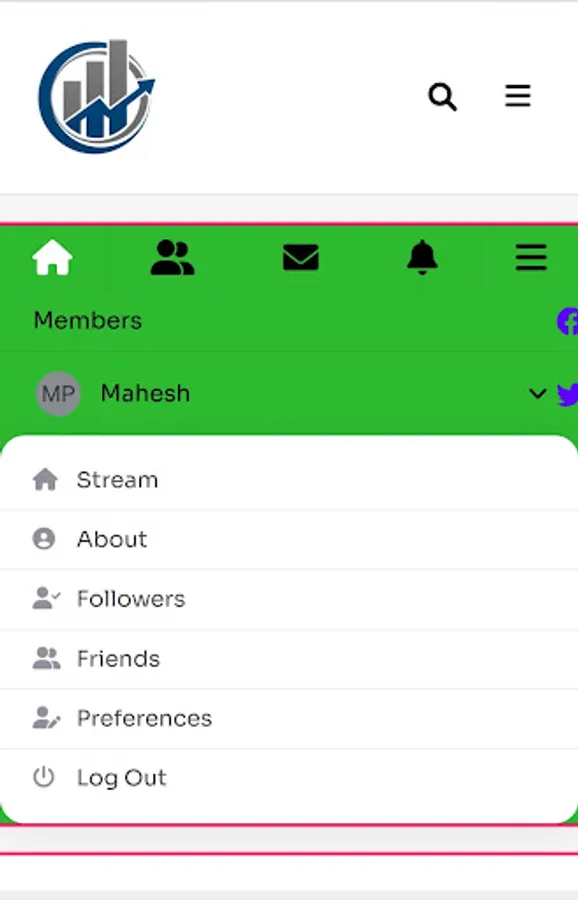Click the Facebook share icon
This screenshot has height=900, width=578.
(568, 321)
